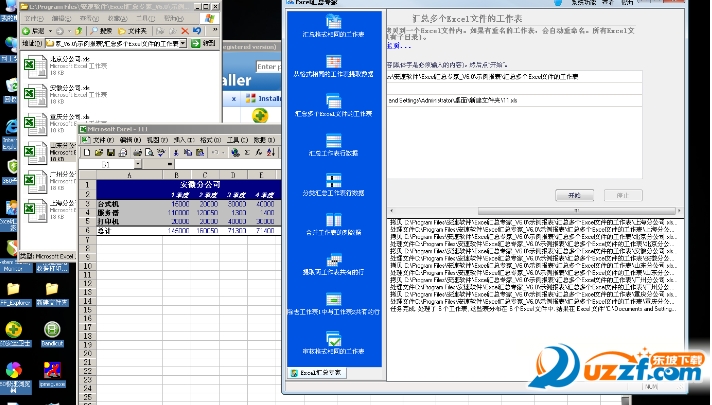Select the 广州分公司 file in Explorer

[x=50, y=182]
